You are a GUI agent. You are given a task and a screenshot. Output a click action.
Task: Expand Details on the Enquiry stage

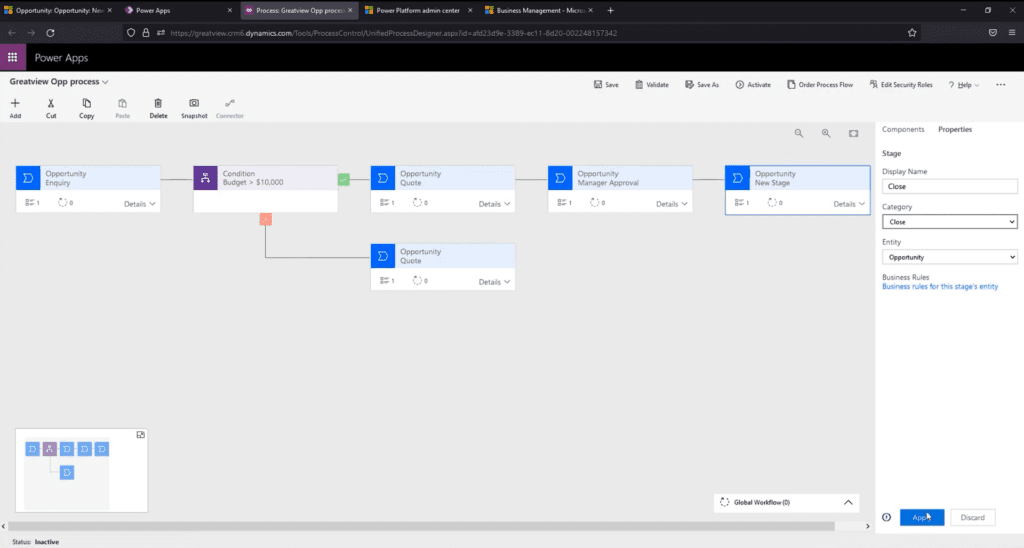(140, 204)
